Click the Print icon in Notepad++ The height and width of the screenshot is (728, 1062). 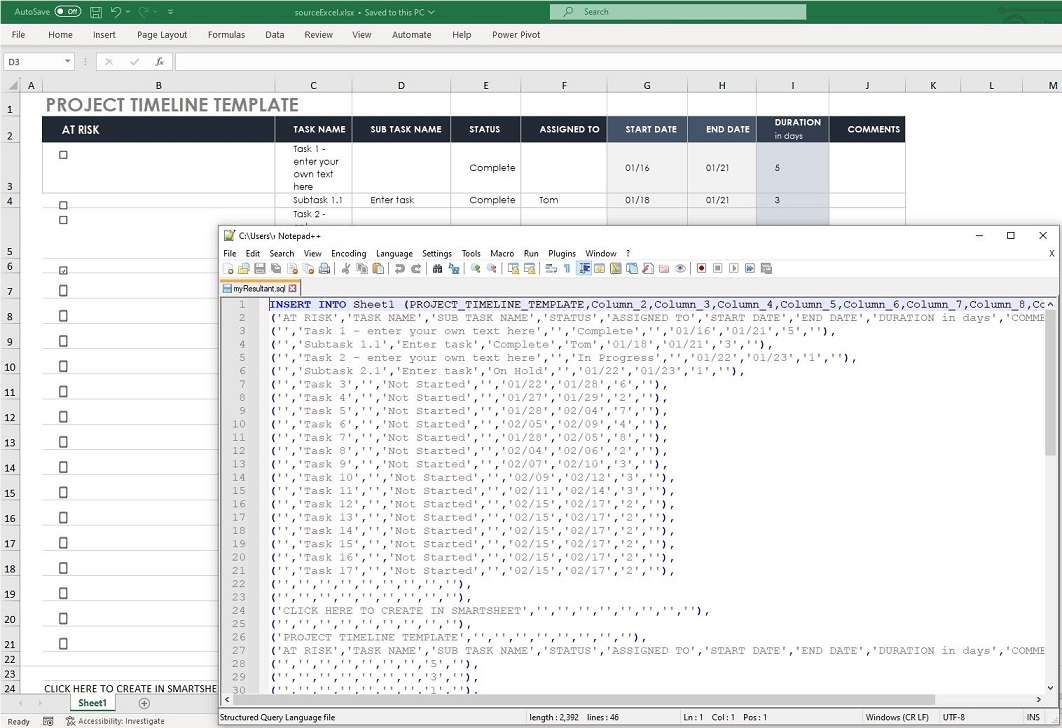[323, 268]
